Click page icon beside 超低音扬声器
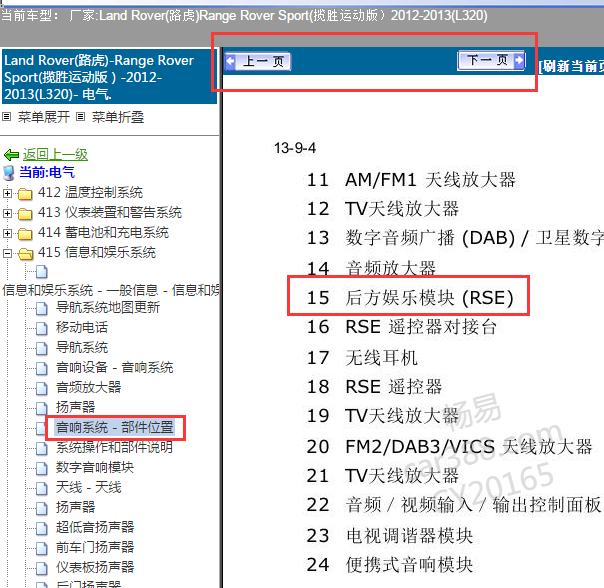This screenshot has width=604, height=588. click(42, 529)
